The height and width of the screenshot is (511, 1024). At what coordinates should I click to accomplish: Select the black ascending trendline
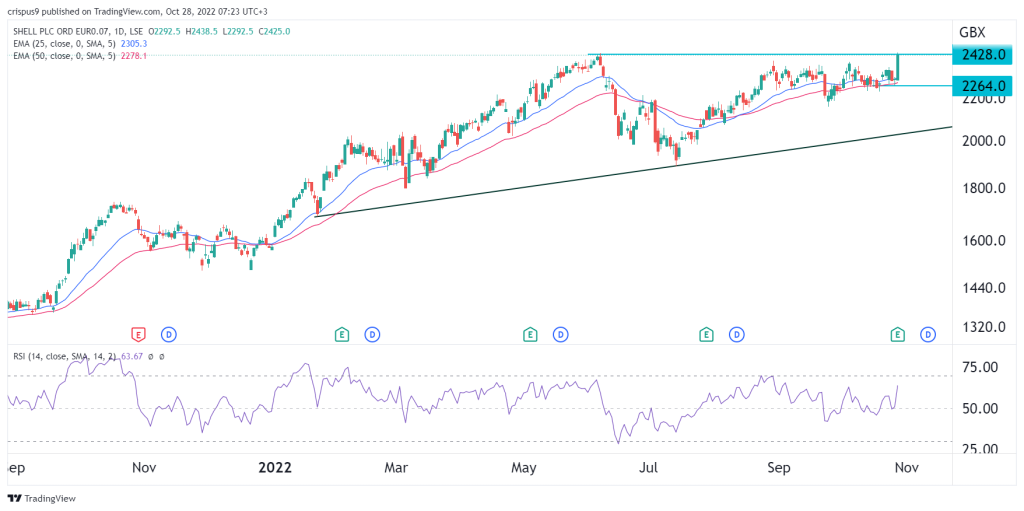(633, 171)
